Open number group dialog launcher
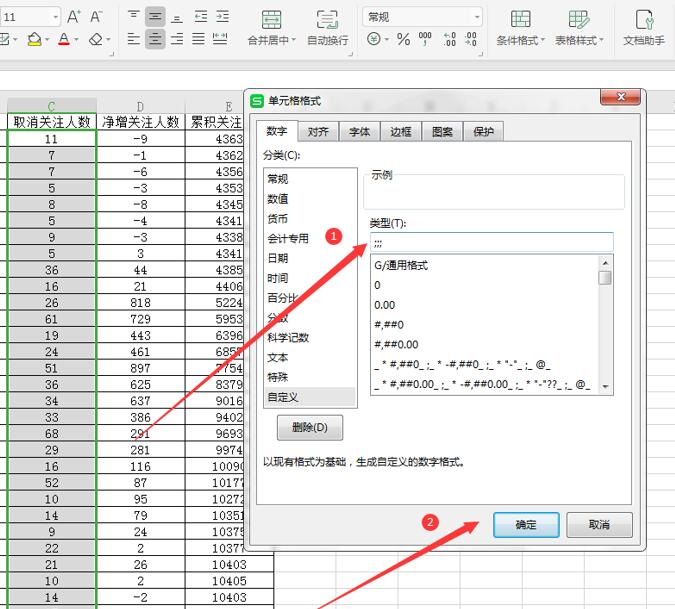 [480, 54]
